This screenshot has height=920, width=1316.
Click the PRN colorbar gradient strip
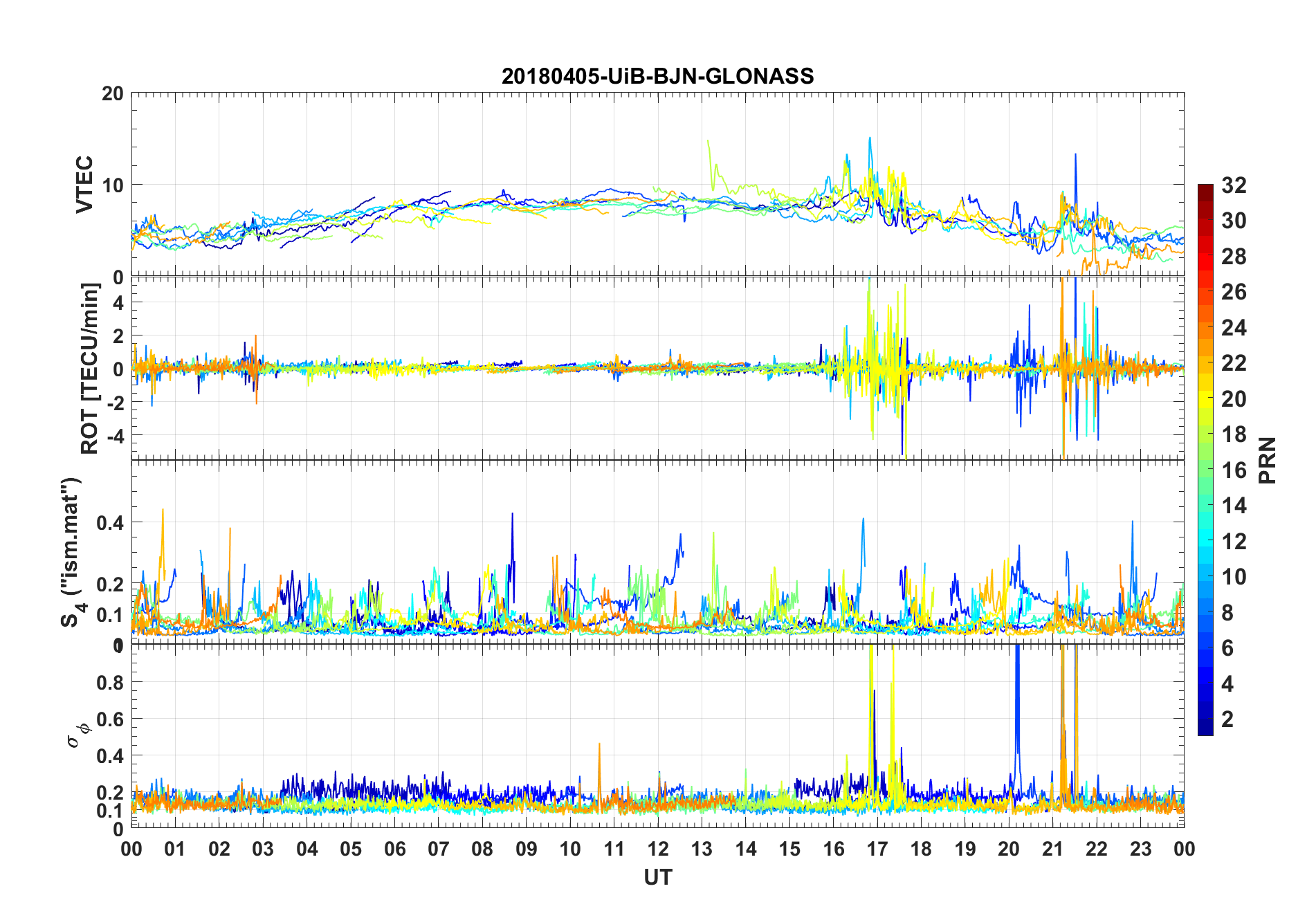pyautogui.click(x=1205, y=459)
